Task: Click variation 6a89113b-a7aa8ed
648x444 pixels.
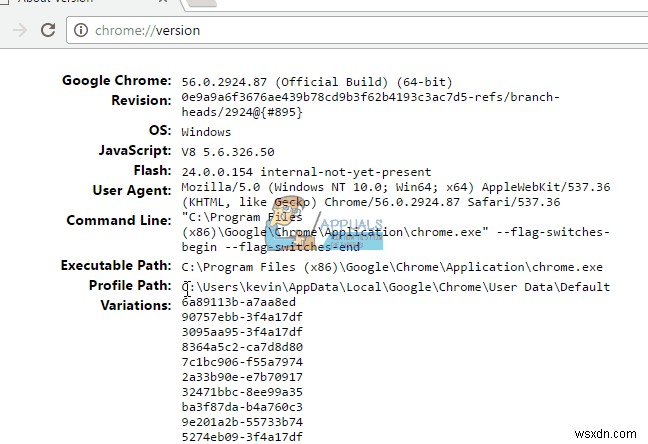Action: point(238,302)
